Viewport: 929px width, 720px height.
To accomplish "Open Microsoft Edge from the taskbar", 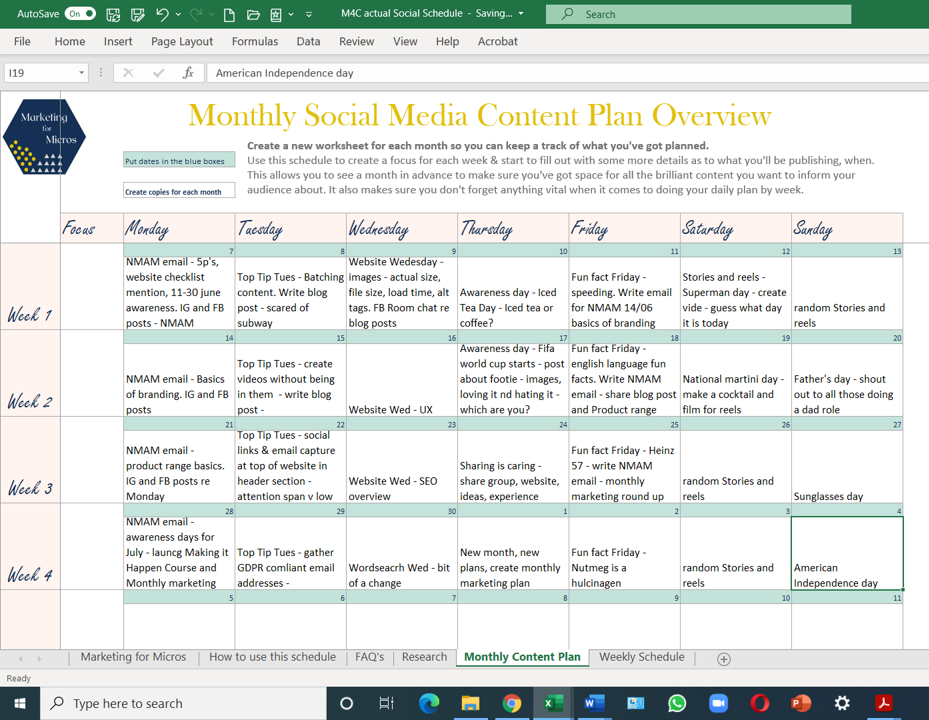I will click(428, 703).
